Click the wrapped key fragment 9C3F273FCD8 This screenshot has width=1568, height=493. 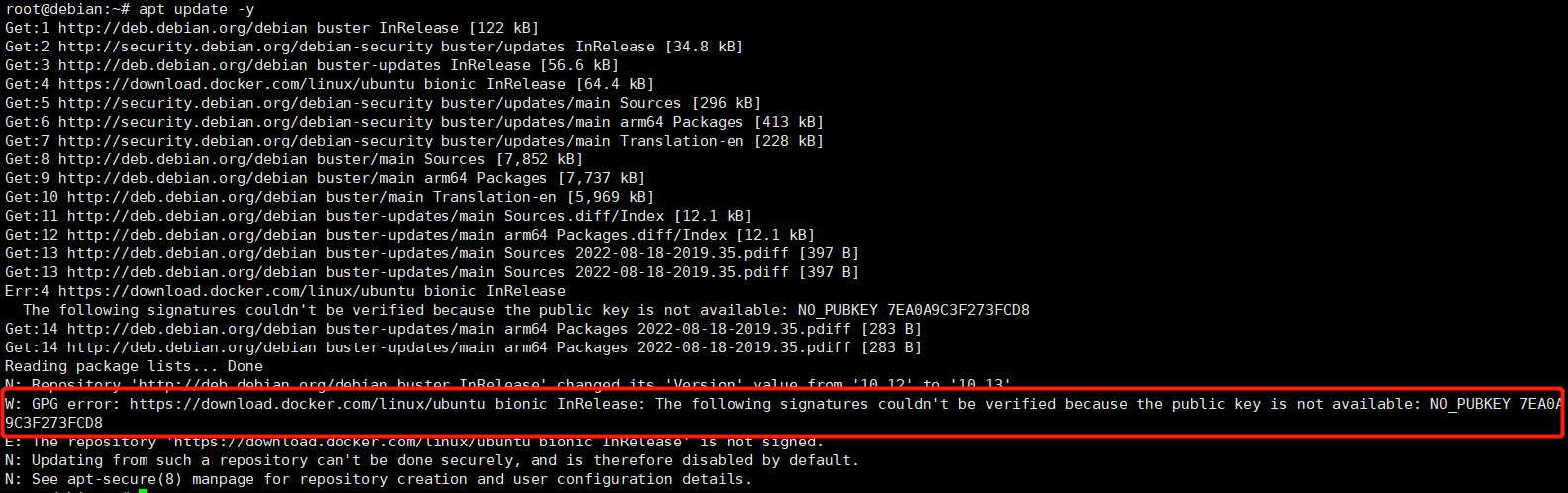[53, 423]
